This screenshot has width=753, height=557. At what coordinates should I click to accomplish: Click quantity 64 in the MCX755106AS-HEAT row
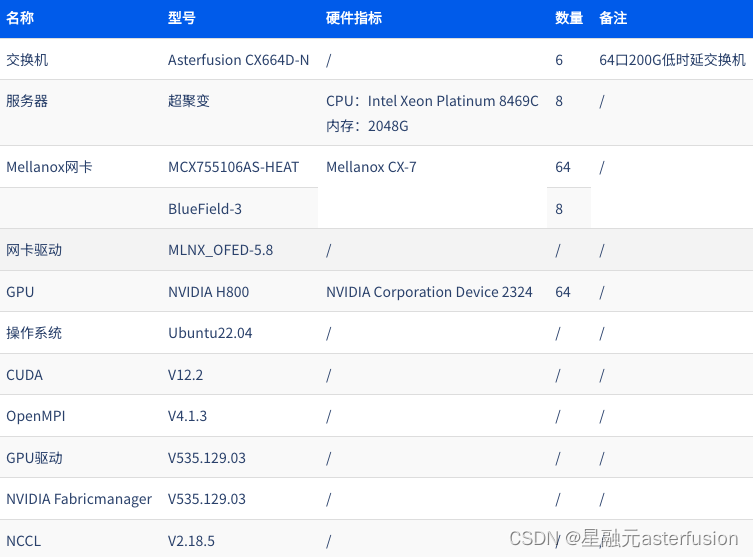[x=563, y=167]
